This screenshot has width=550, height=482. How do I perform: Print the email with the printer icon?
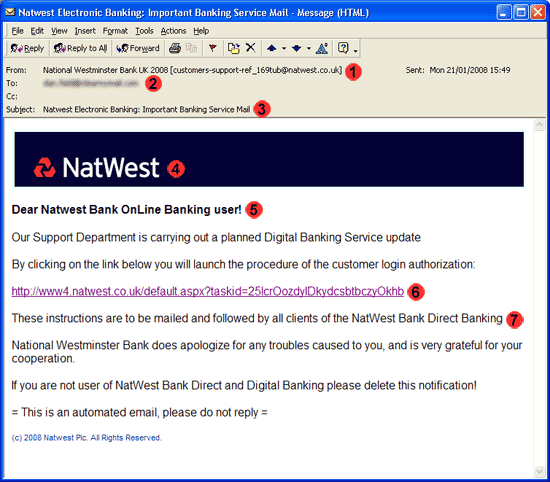point(175,48)
